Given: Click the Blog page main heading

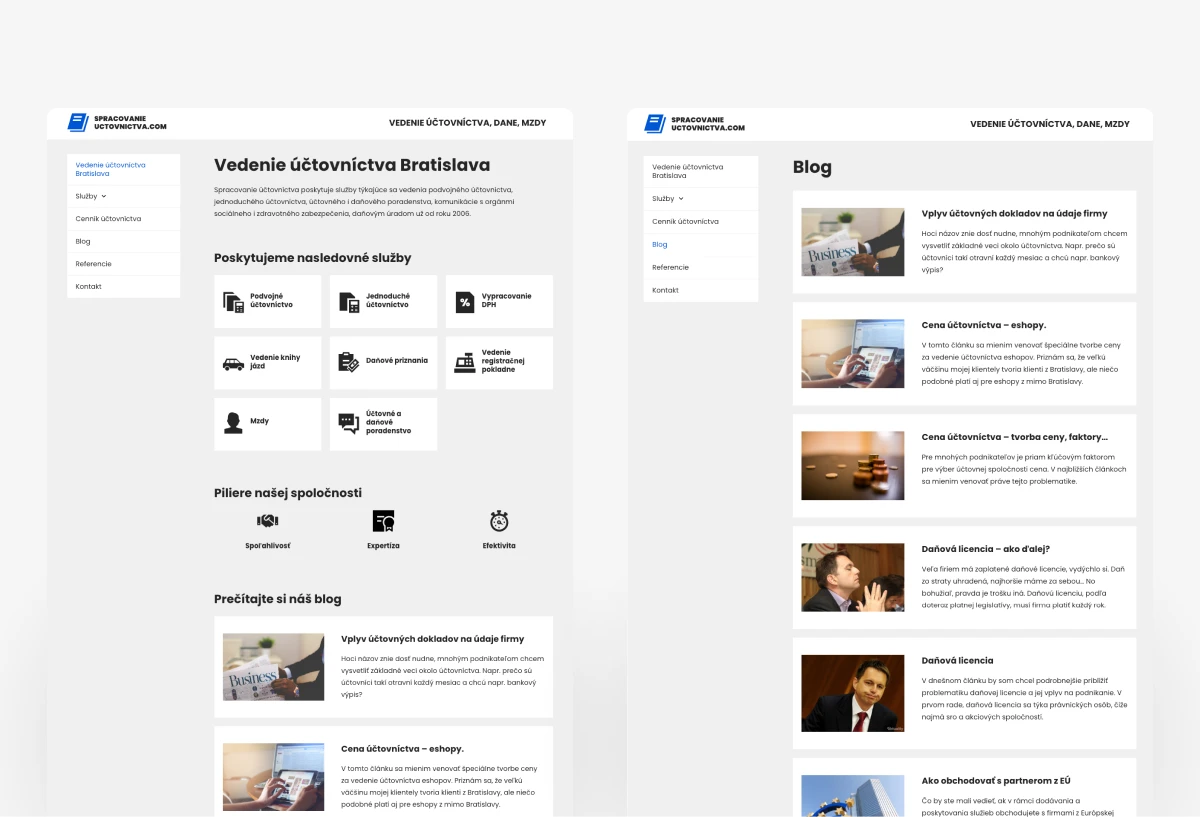Looking at the screenshot, I should click(812, 168).
